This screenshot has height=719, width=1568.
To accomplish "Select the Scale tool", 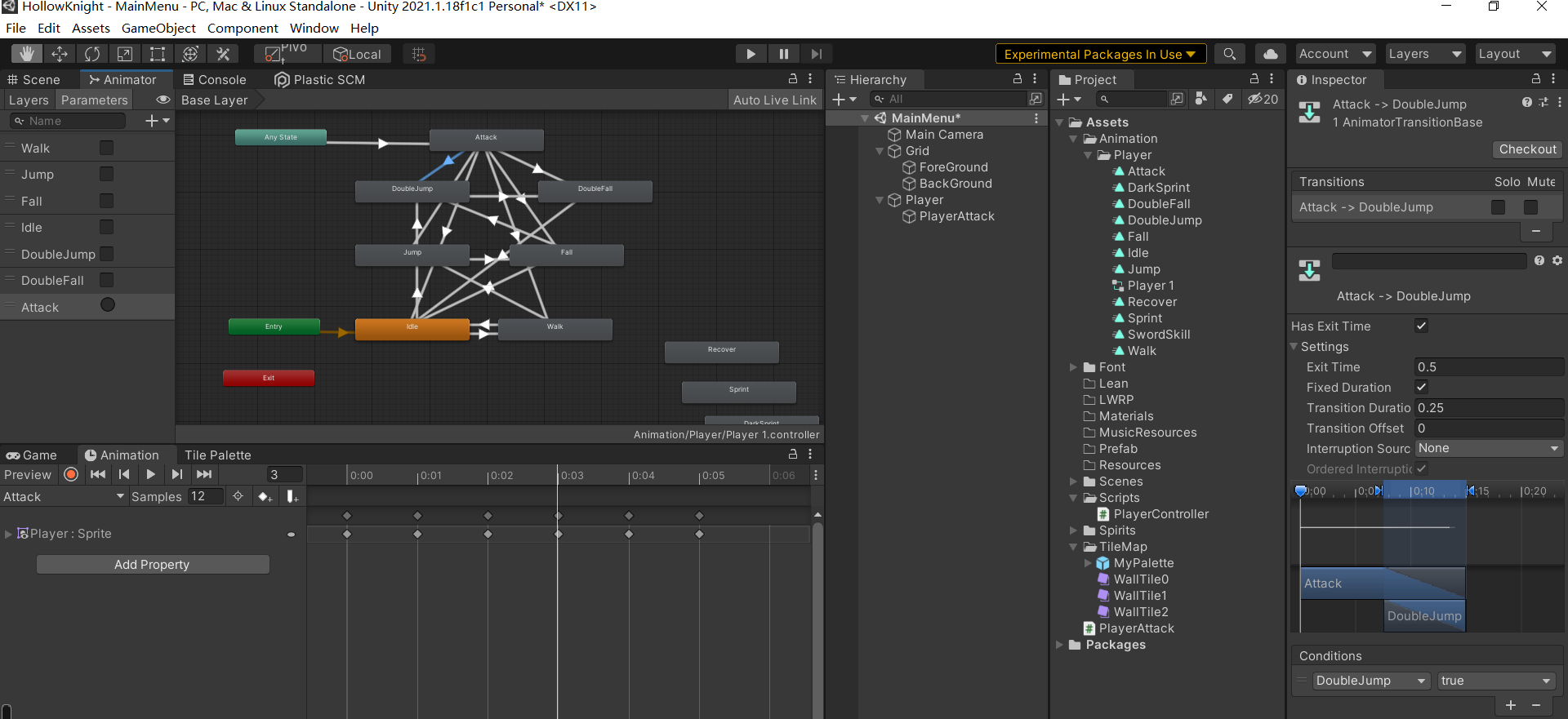I will coord(125,54).
